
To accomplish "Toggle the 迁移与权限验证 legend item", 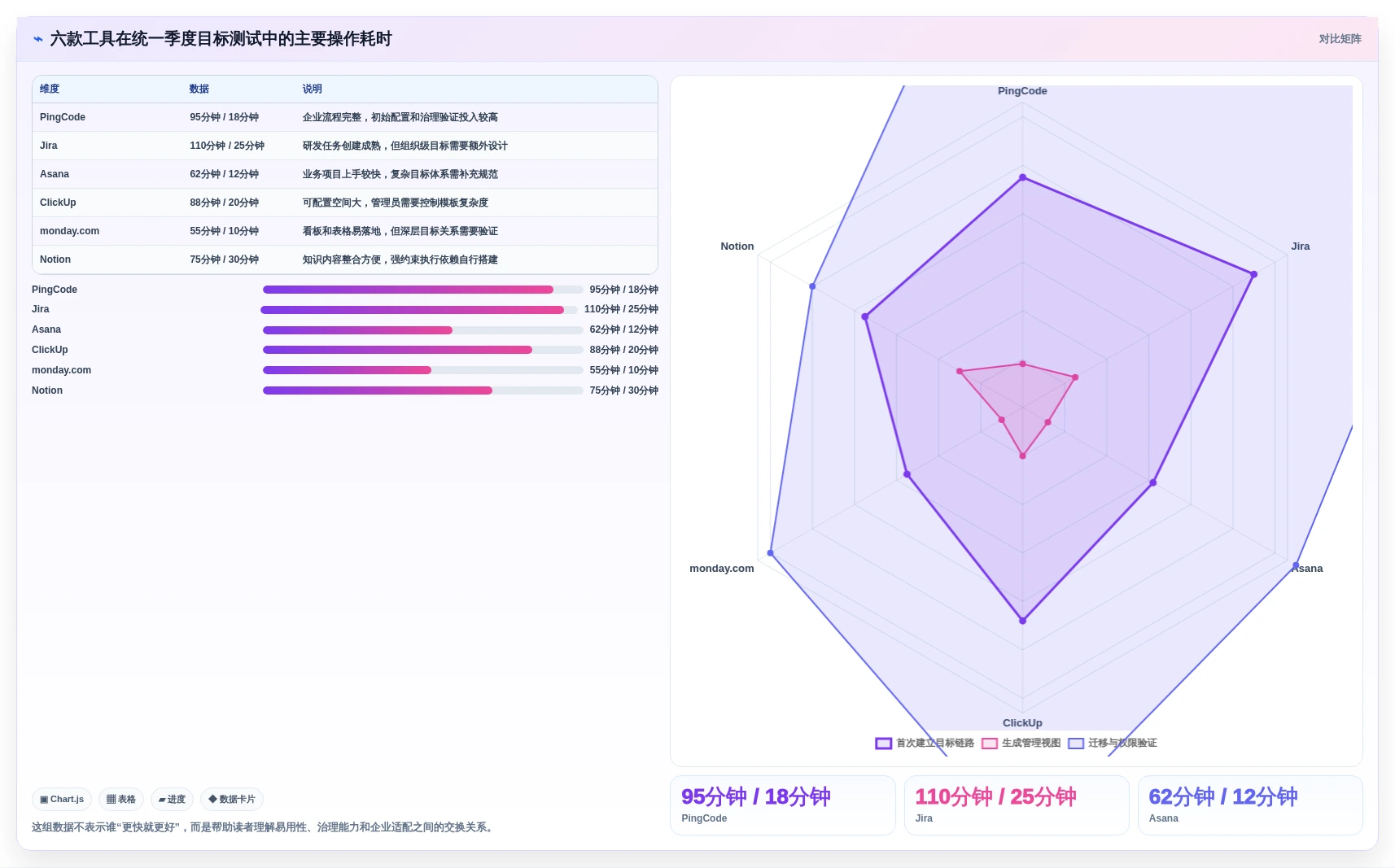I will [x=1112, y=744].
